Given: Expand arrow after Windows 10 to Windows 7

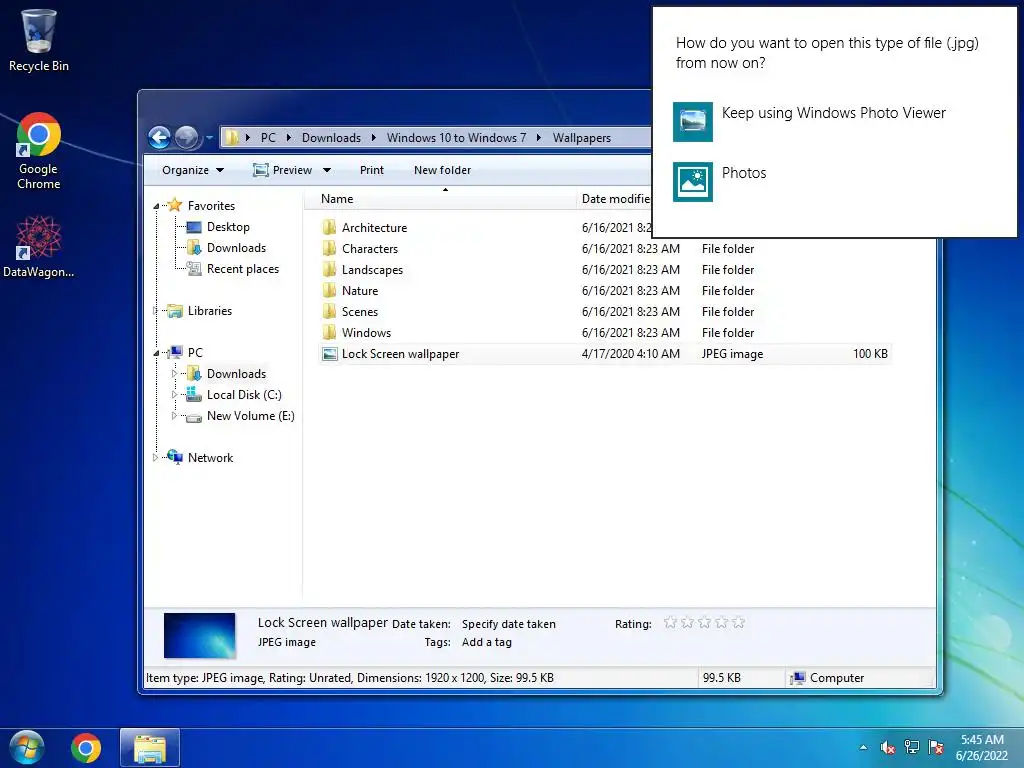Looking at the screenshot, I should click(x=539, y=138).
